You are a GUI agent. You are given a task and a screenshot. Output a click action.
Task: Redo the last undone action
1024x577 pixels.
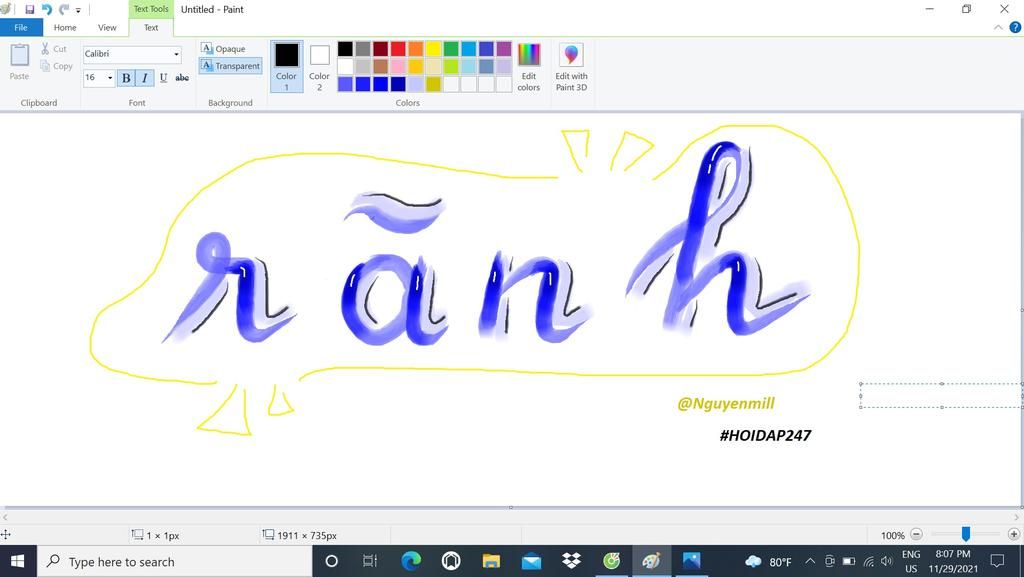pyautogui.click(x=63, y=10)
